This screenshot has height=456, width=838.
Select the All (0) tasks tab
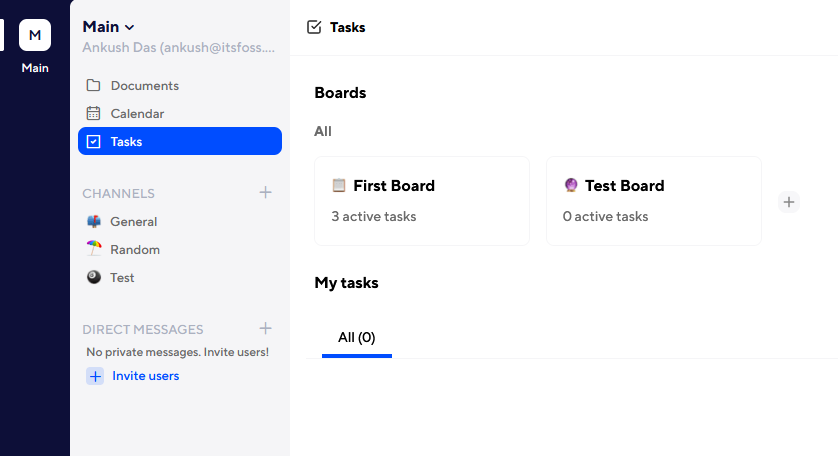pyautogui.click(x=356, y=338)
